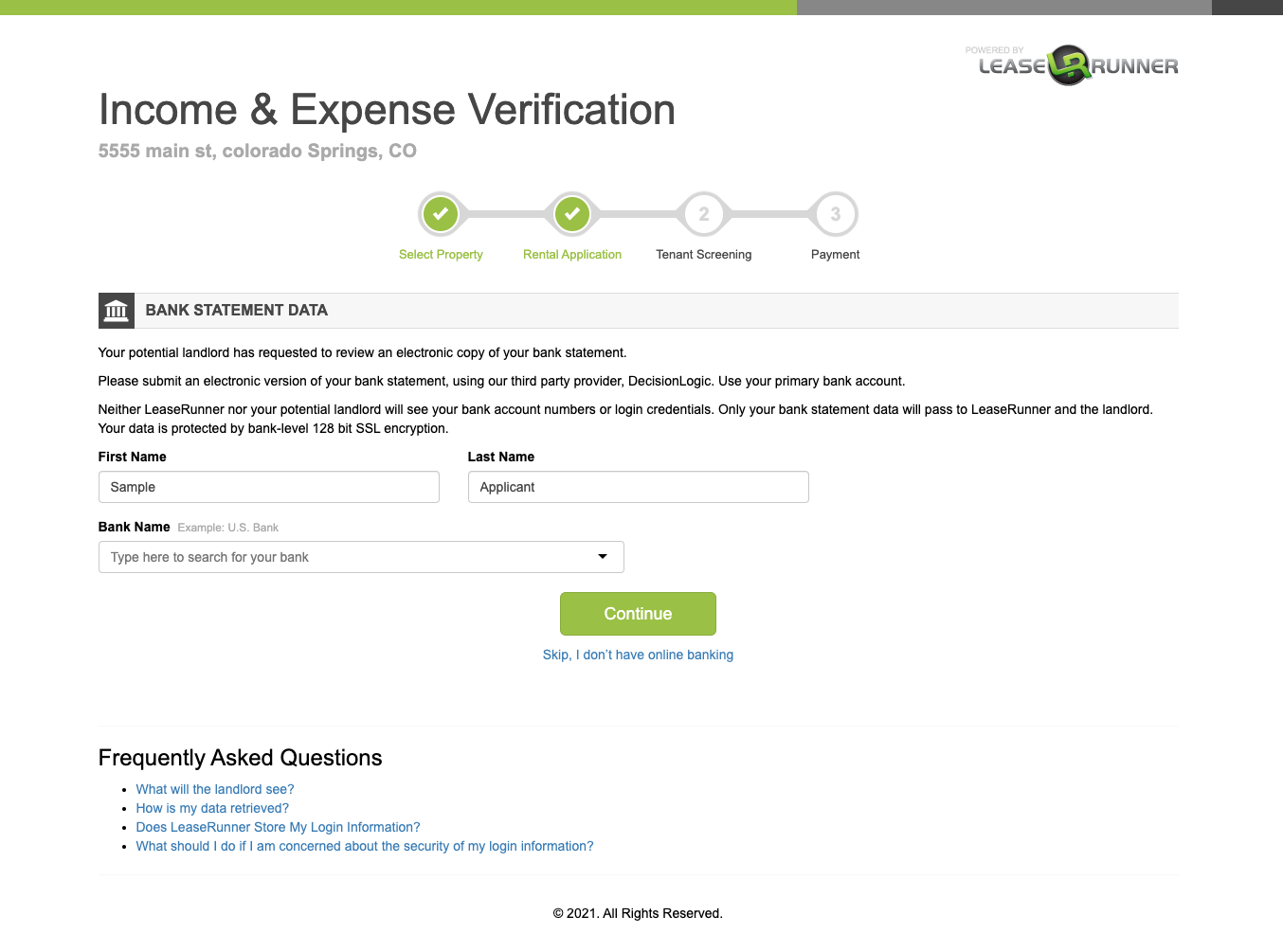Viewport: 1283px width, 952px height.
Task: Focus the First Name input field
Action: click(268, 487)
